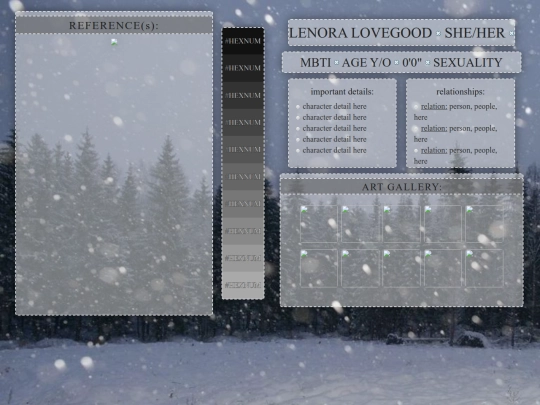Viewport: 540px width, 405px height.
Task: Open first Art Gallery thumbnail in bottom row
Action: click(x=319, y=268)
